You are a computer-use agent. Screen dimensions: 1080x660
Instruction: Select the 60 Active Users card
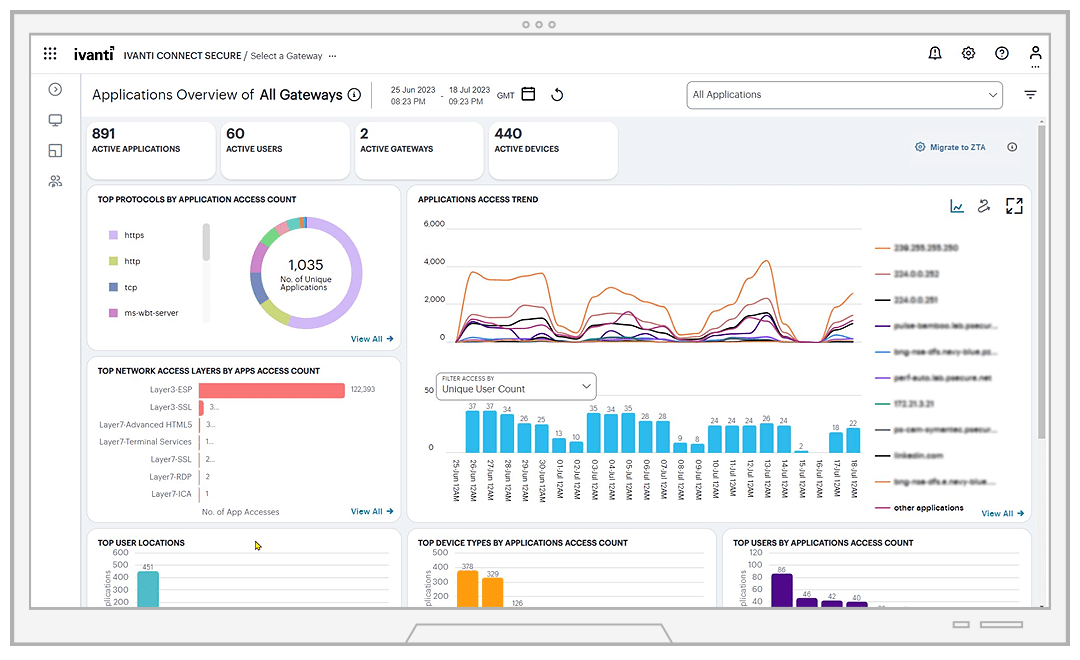coord(285,150)
